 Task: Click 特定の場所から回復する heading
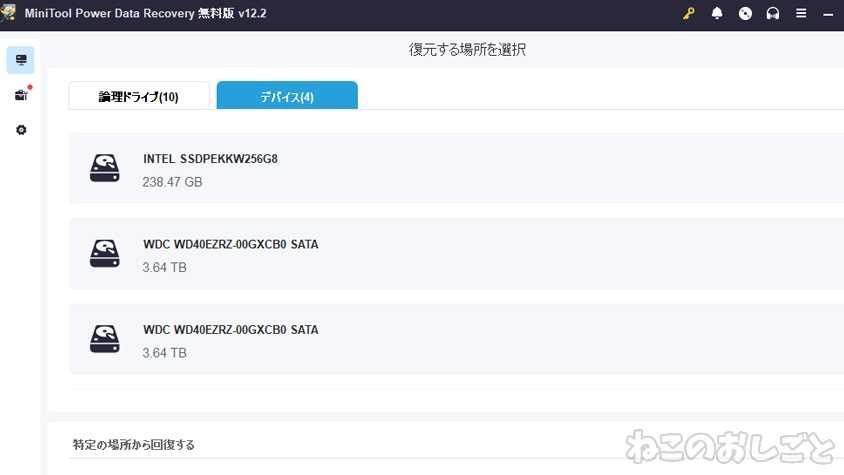pyautogui.click(x=133, y=444)
